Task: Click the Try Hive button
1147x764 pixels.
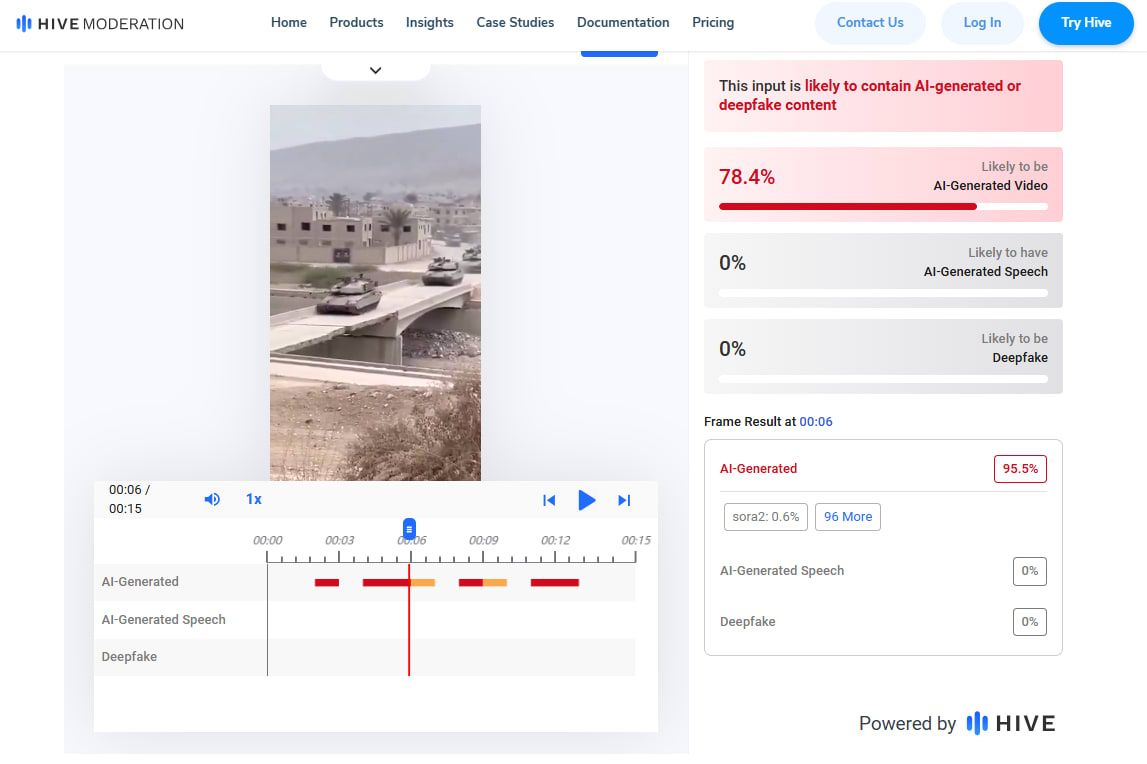Action: (x=1086, y=23)
